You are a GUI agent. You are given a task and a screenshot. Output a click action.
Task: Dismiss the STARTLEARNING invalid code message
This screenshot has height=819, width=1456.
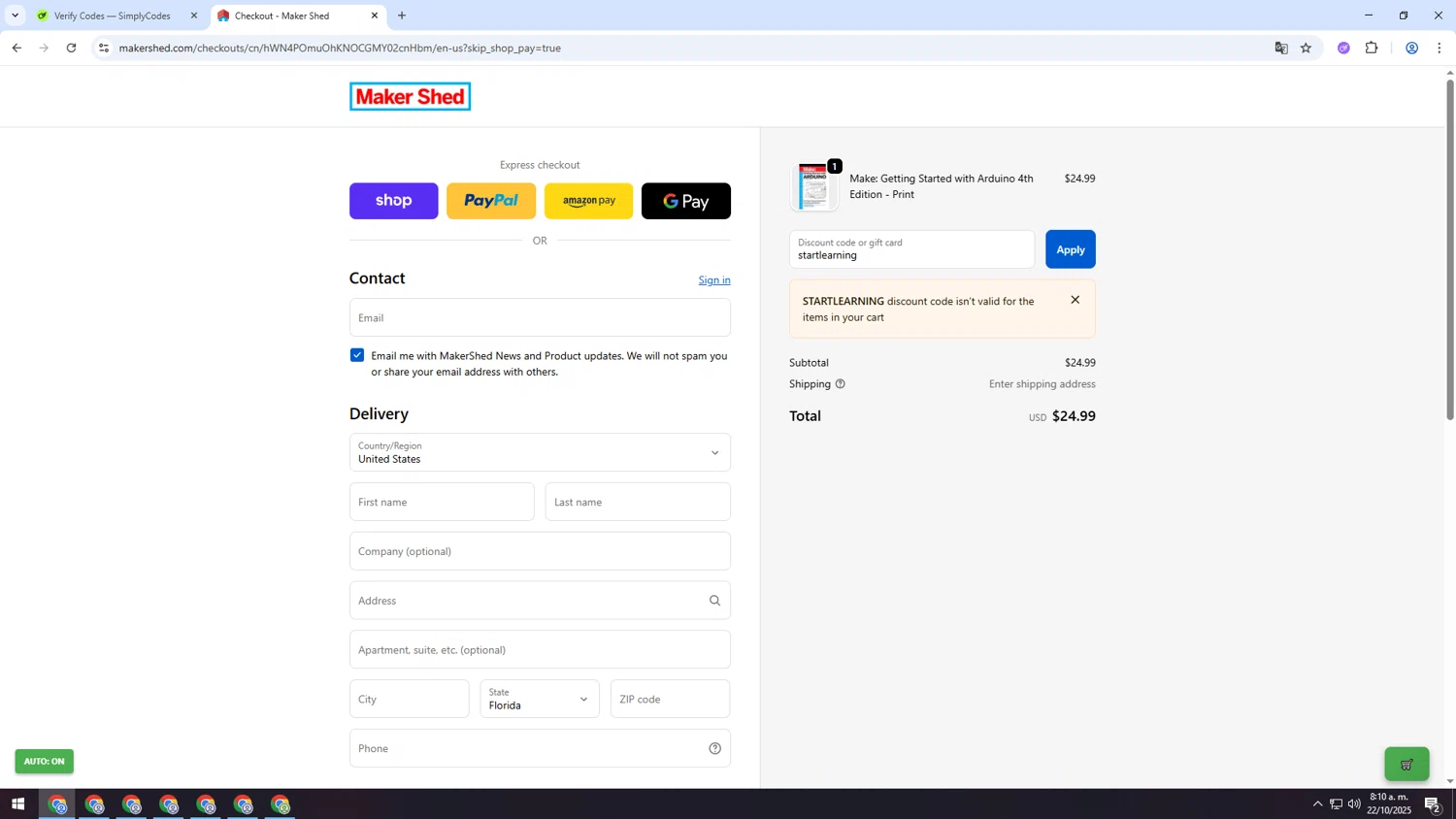[x=1075, y=300]
